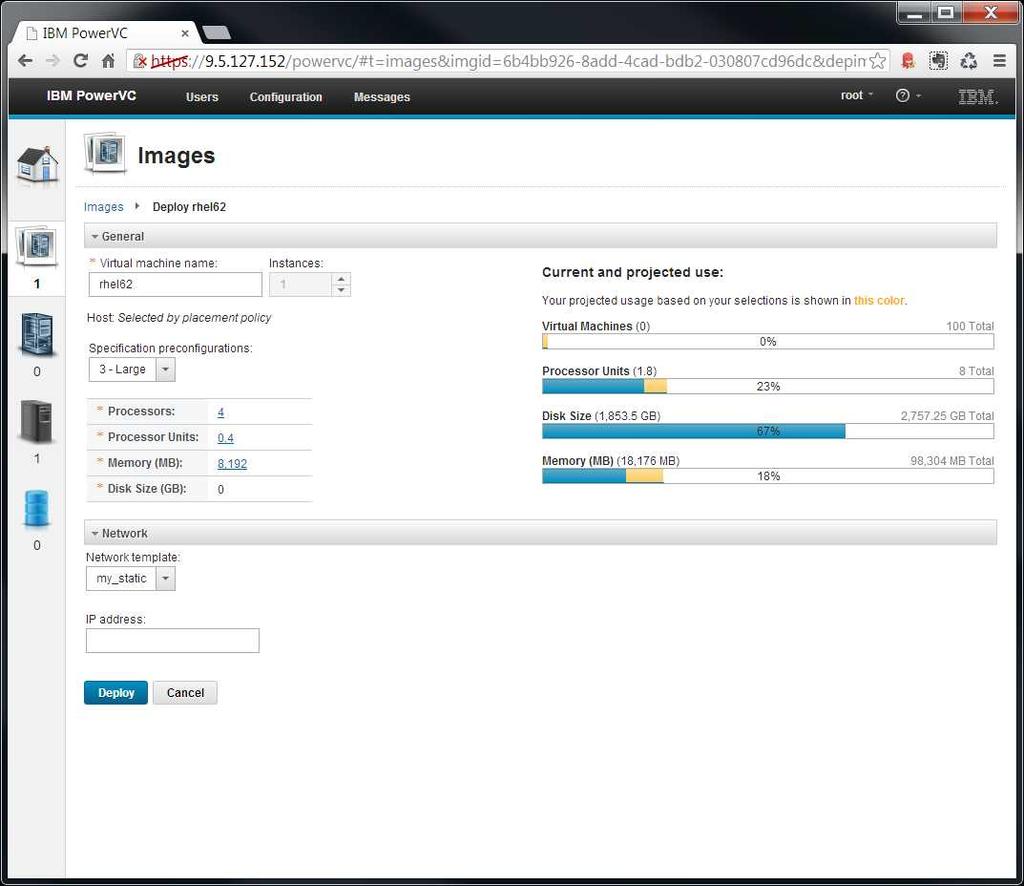Click 'Selected by placement policy' host text
The image size is (1024, 886).
pos(194,317)
